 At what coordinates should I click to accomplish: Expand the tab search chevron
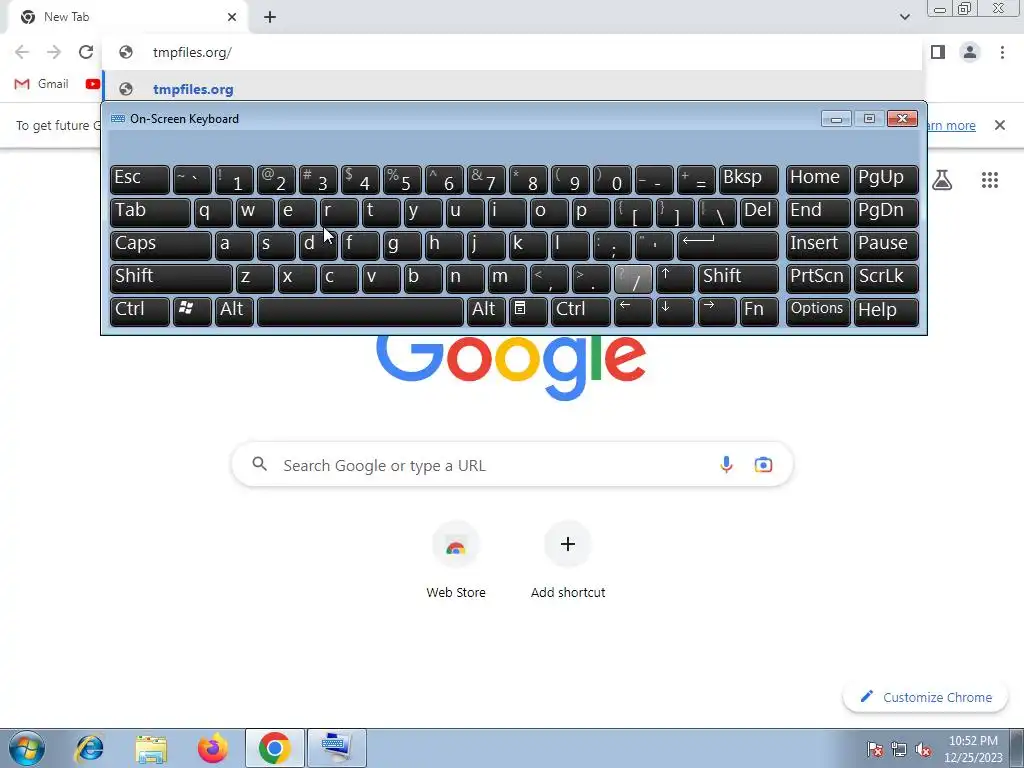click(904, 17)
